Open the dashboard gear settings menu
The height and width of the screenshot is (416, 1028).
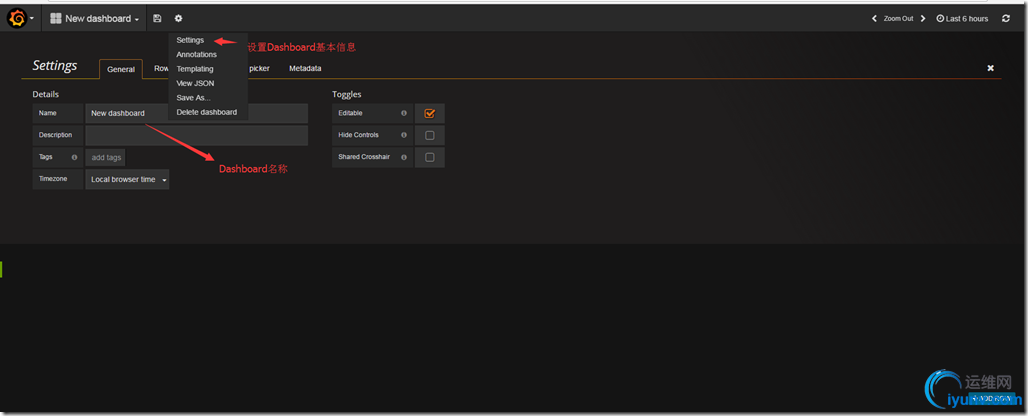178,18
